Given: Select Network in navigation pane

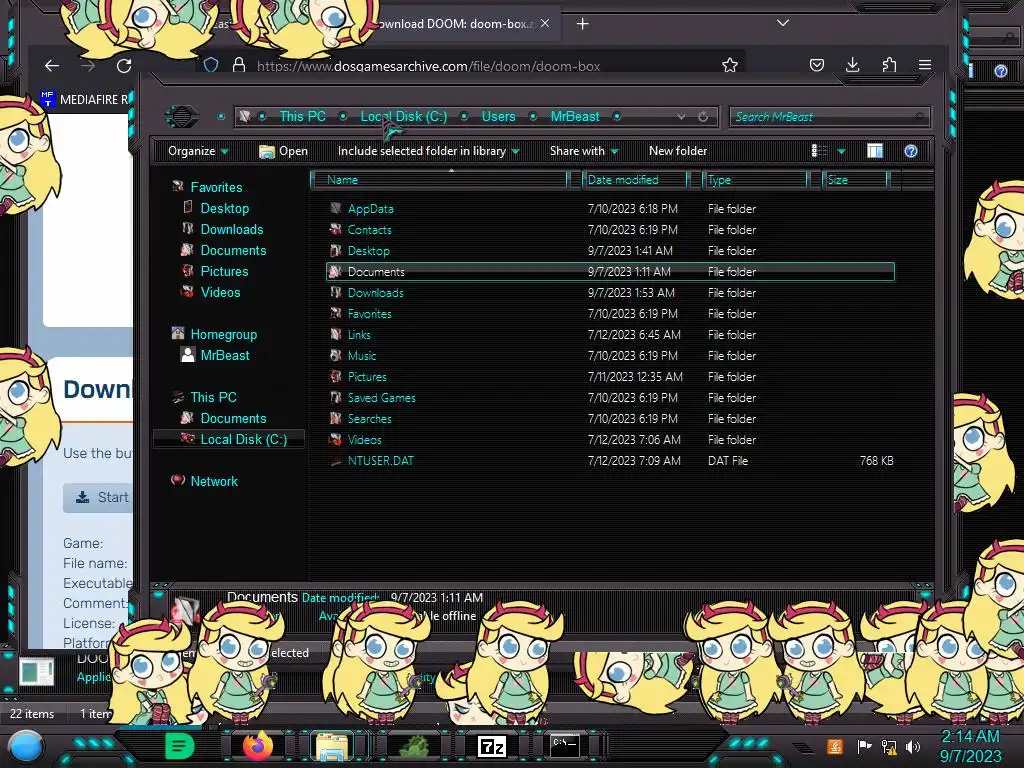Looking at the screenshot, I should coord(214,481).
